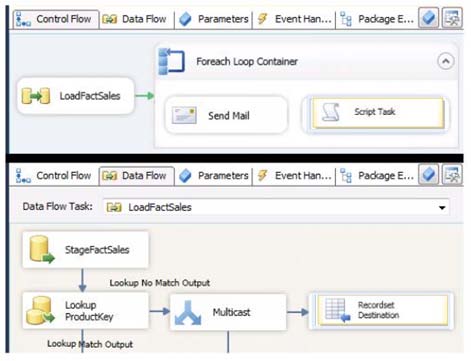Click the Multicast arrows icon
471x361 pixels.
[x=188, y=313]
